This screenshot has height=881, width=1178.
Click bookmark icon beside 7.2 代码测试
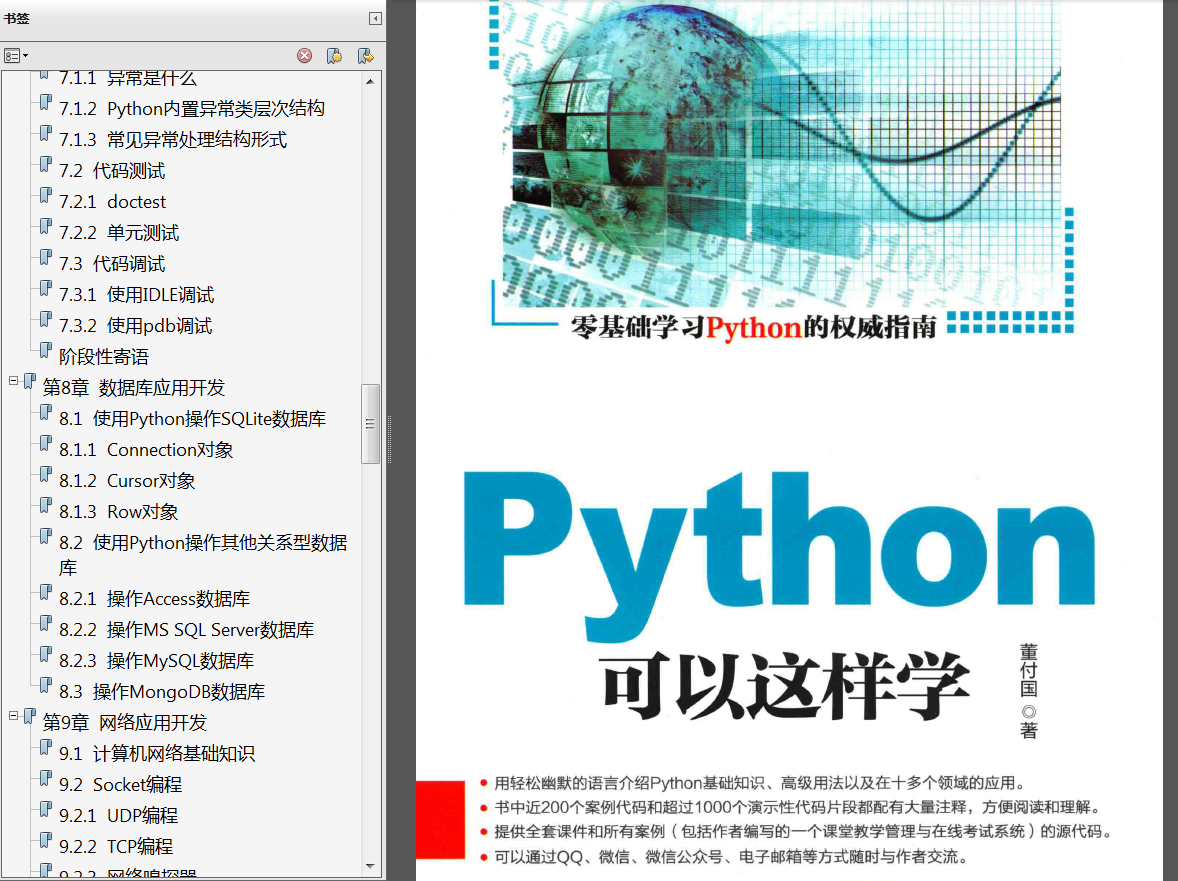[46, 164]
